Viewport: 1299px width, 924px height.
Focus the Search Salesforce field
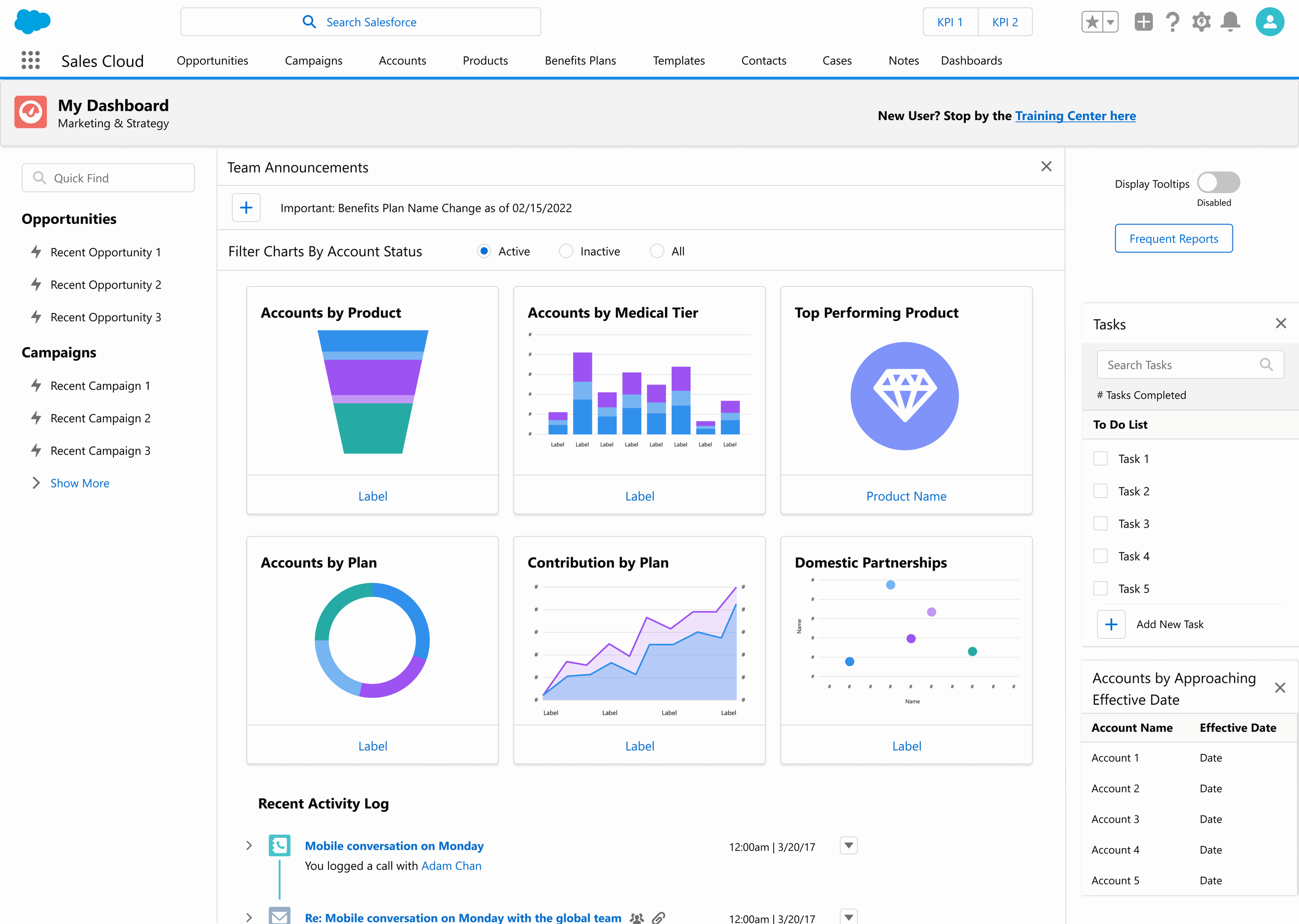361,22
